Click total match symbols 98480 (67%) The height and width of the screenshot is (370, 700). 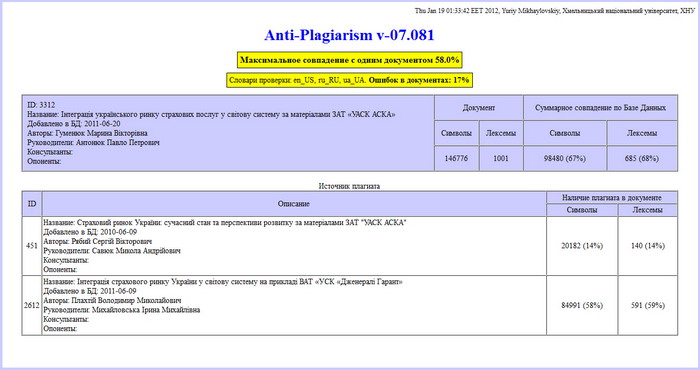point(565,158)
